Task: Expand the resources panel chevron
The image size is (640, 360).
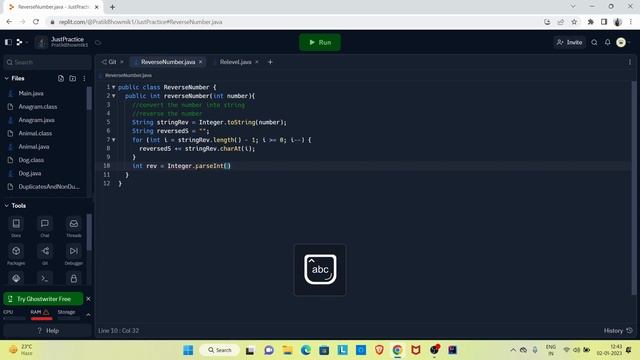Action: [88, 315]
